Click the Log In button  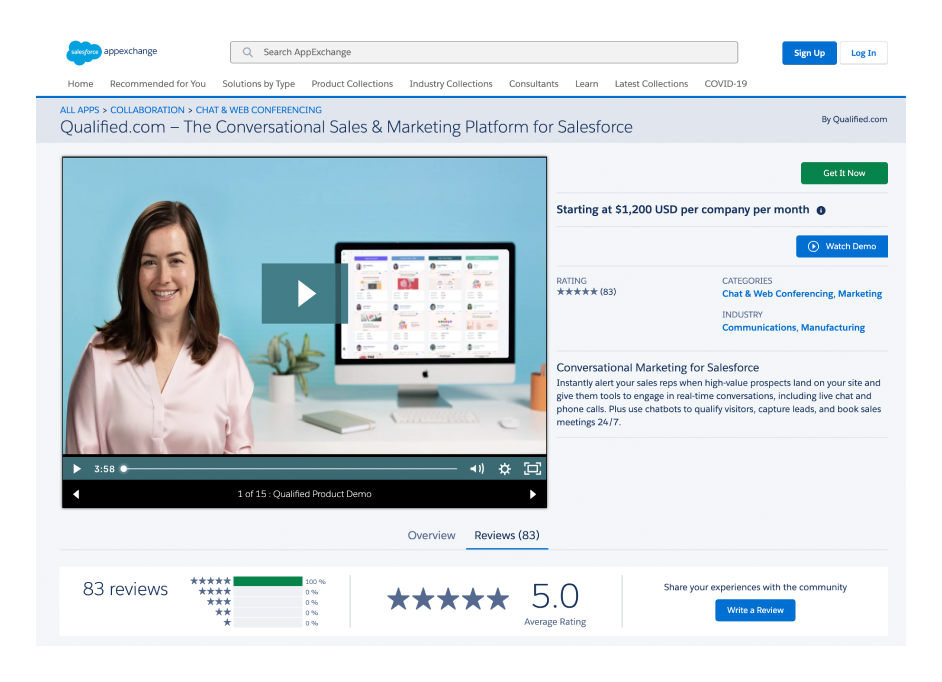pyautogui.click(x=863, y=53)
